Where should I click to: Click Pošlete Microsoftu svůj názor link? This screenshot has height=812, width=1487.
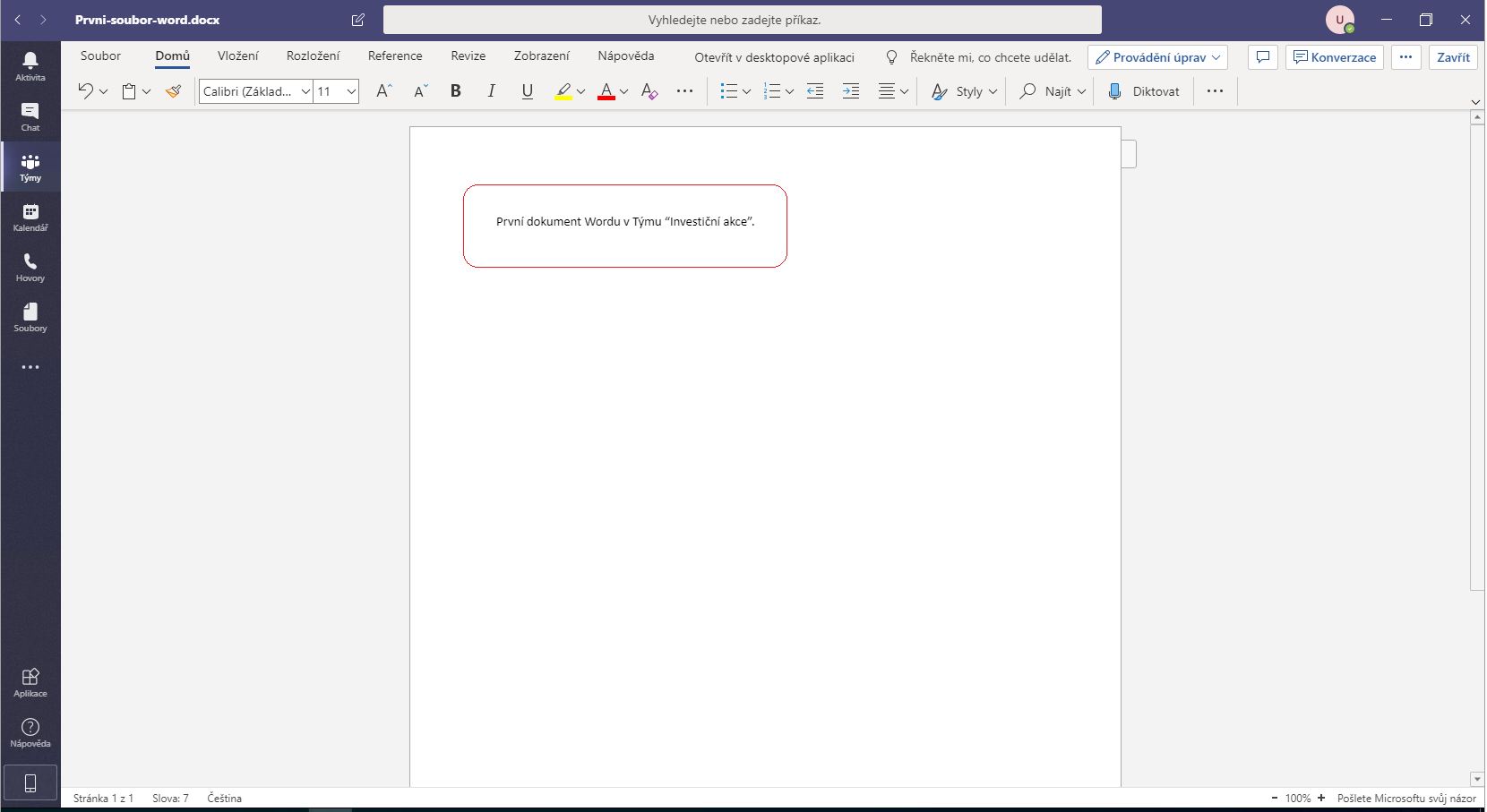(x=1406, y=799)
